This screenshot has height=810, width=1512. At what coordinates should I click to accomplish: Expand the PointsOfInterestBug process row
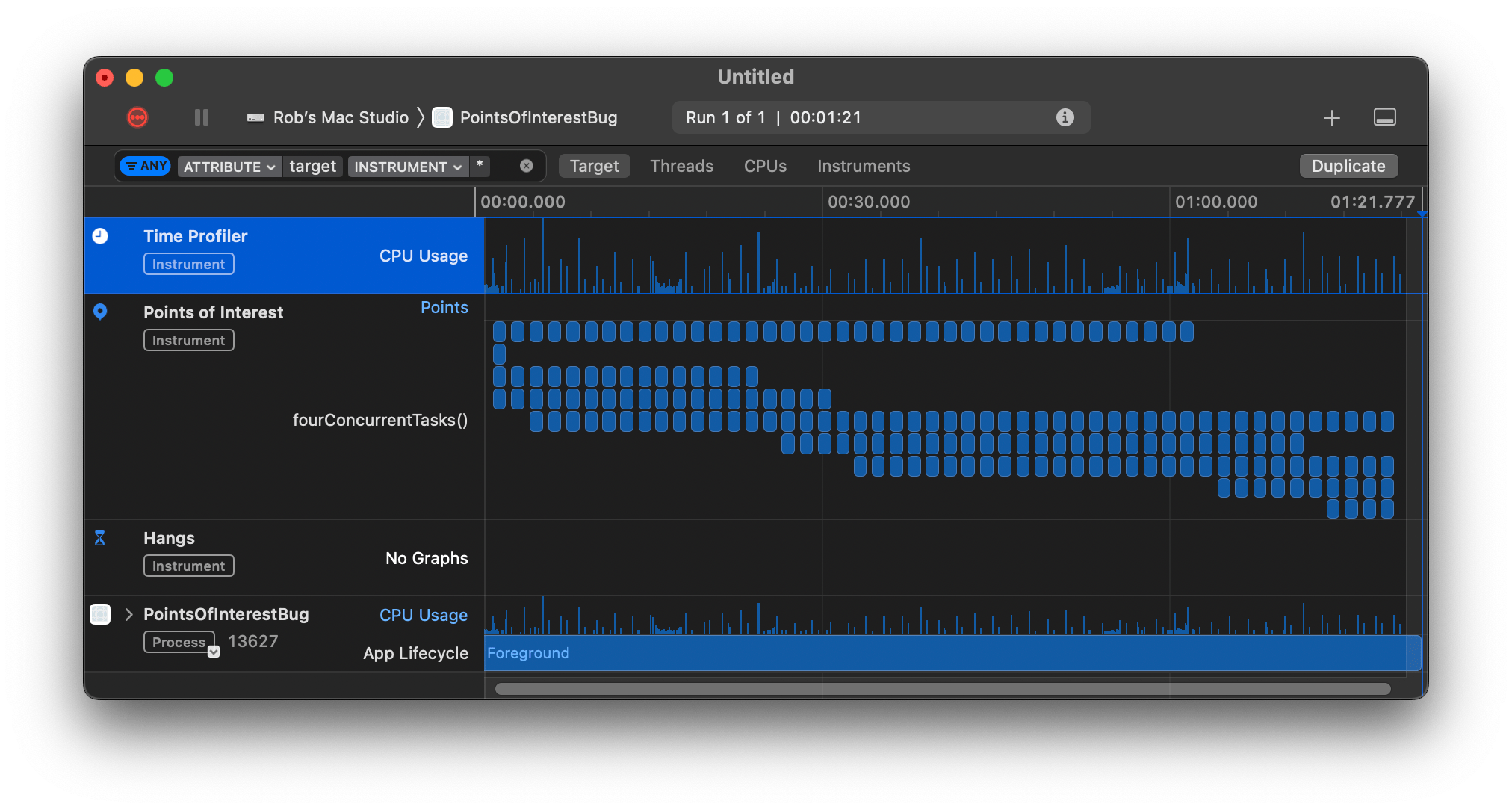coord(128,614)
